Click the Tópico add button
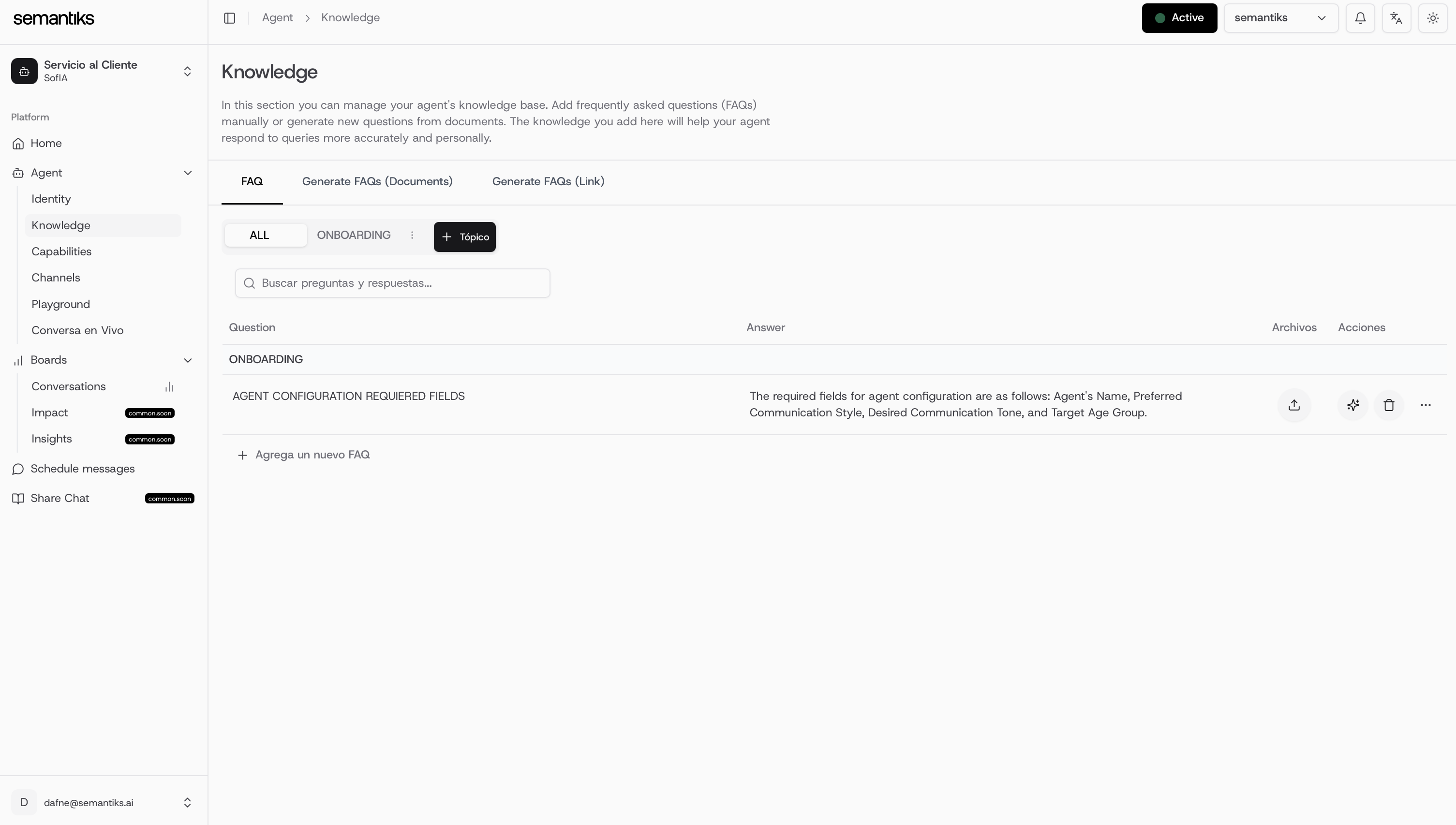 pyautogui.click(x=465, y=237)
